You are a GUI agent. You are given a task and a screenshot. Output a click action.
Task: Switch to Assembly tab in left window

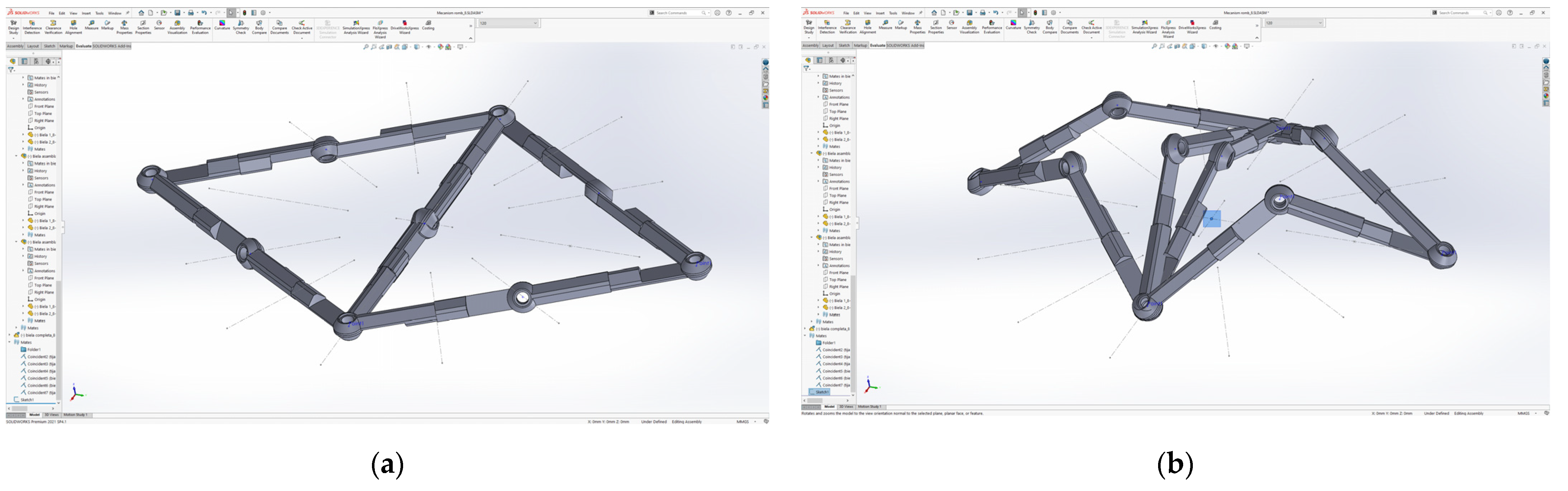point(15,46)
